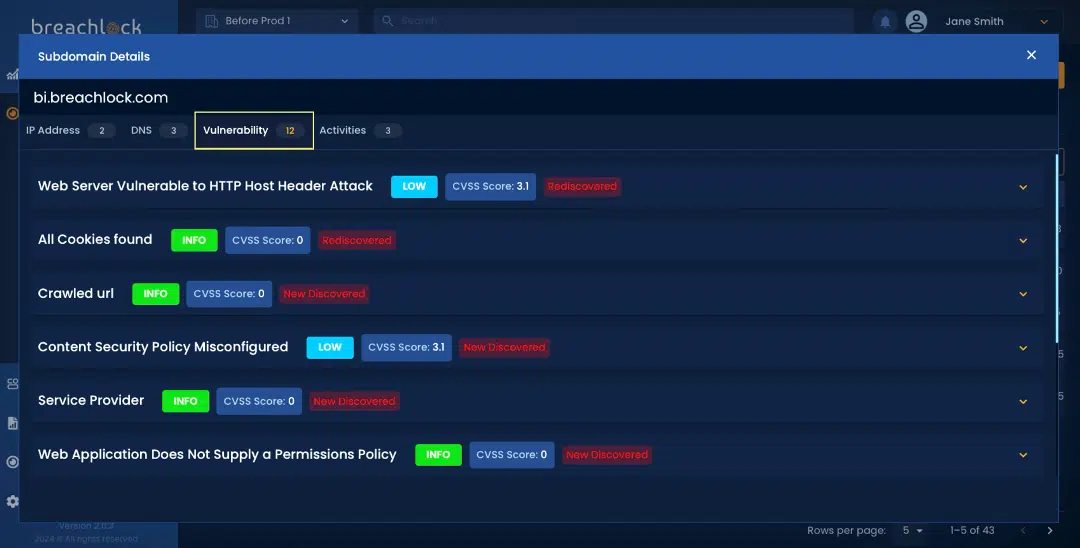Click the search field in the top bar
This screenshot has height=548, width=1080.
pos(613,21)
